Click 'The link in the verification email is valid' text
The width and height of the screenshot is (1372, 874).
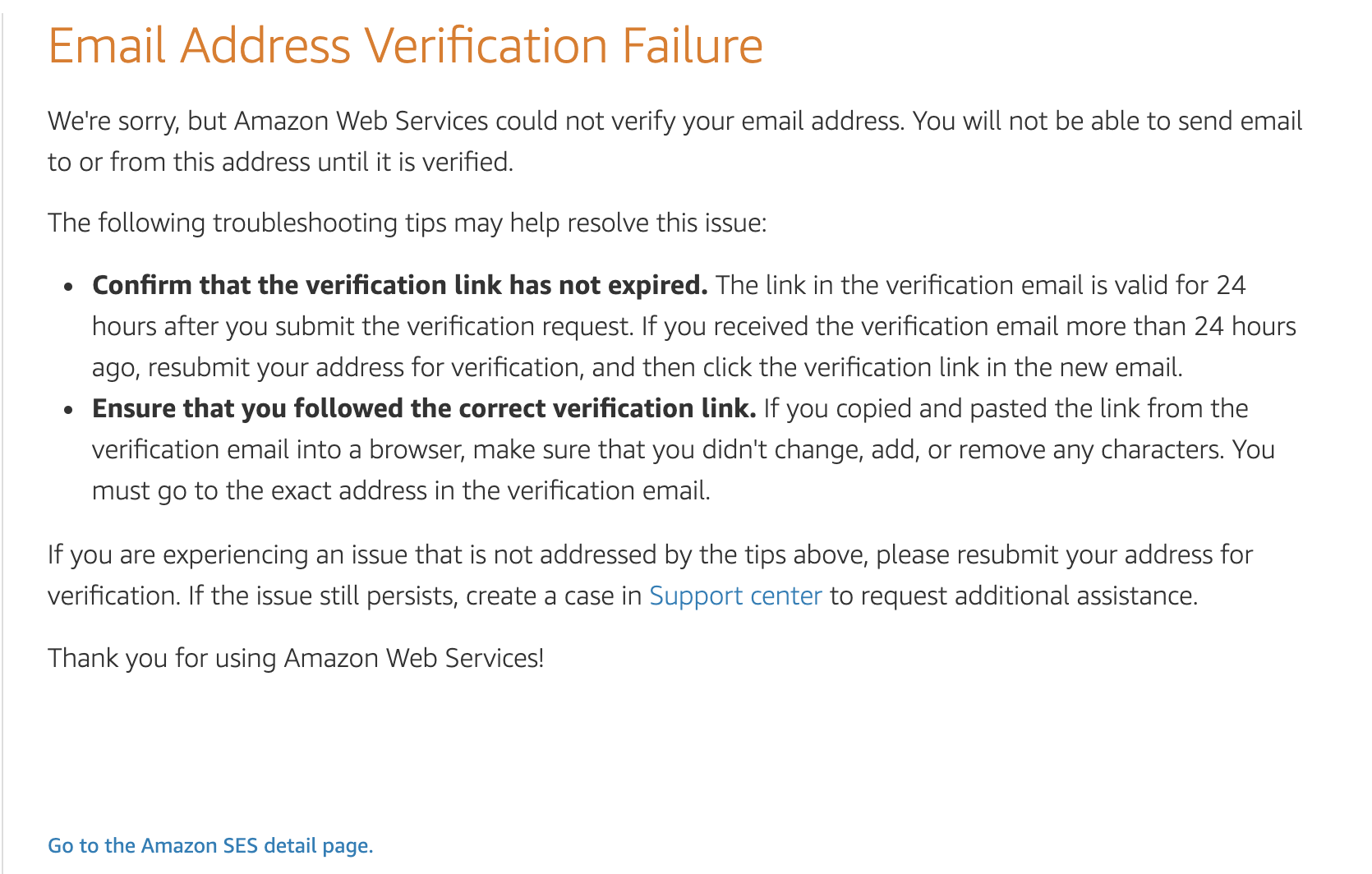click(981, 285)
